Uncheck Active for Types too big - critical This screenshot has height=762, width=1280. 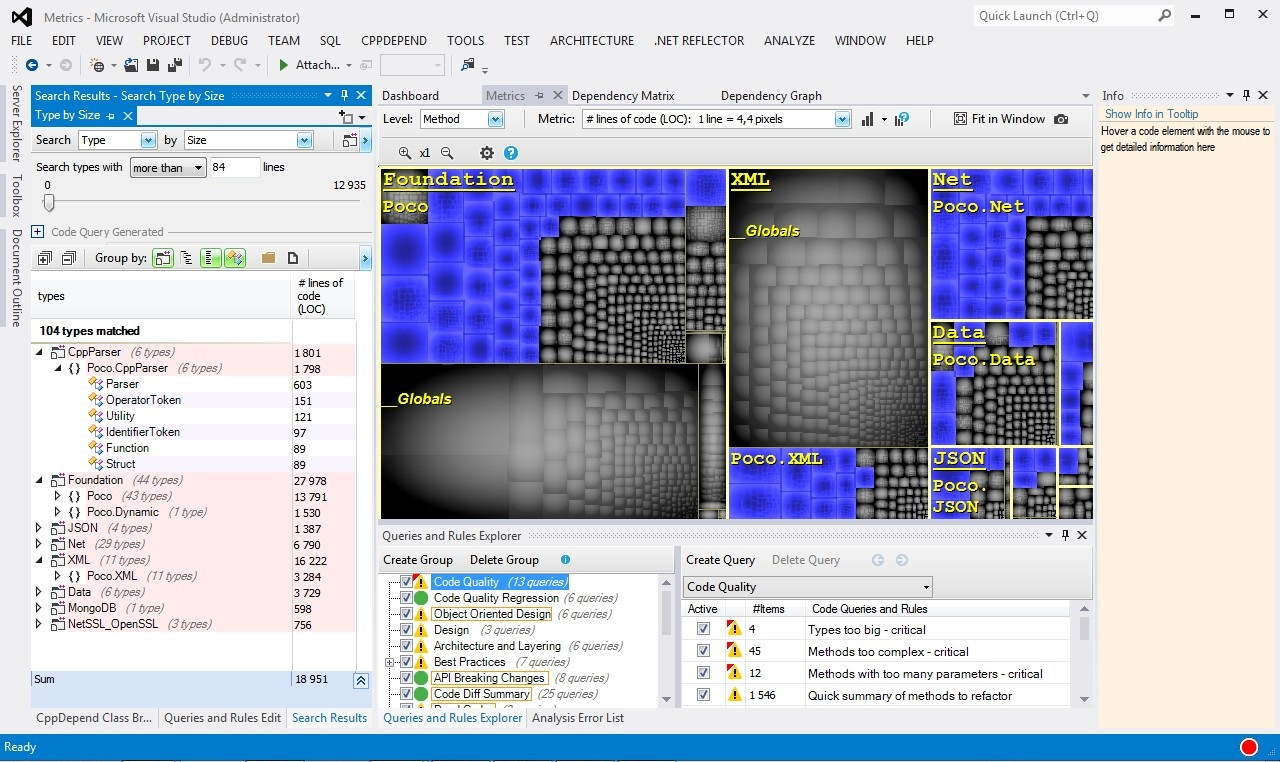pos(703,630)
